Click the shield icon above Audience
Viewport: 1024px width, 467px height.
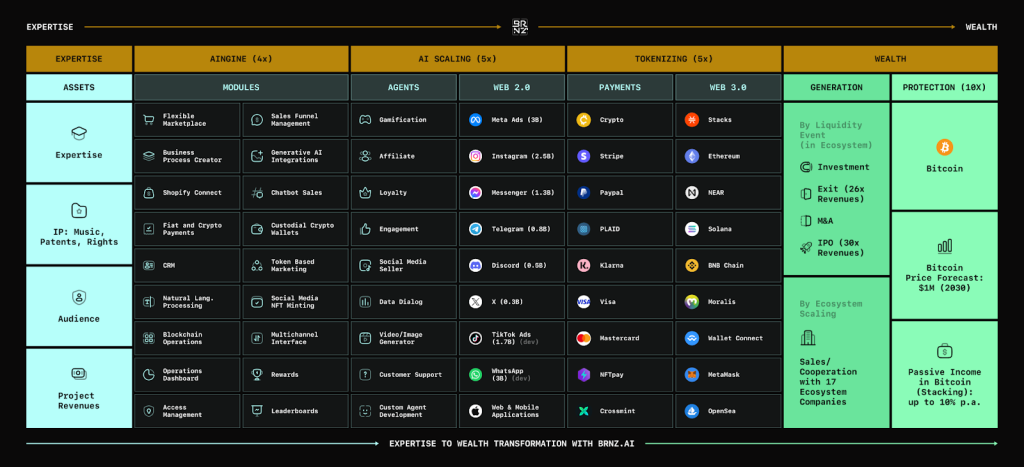(78, 298)
